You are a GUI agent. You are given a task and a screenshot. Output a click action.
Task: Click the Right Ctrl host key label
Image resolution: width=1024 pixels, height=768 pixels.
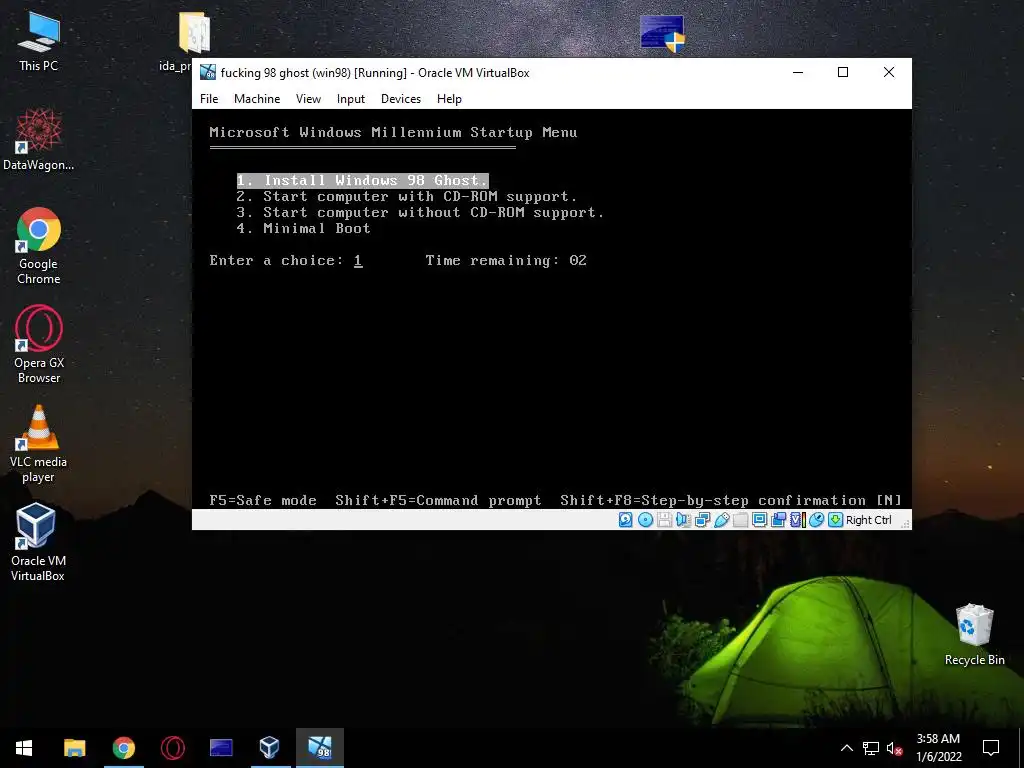tap(869, 520)
